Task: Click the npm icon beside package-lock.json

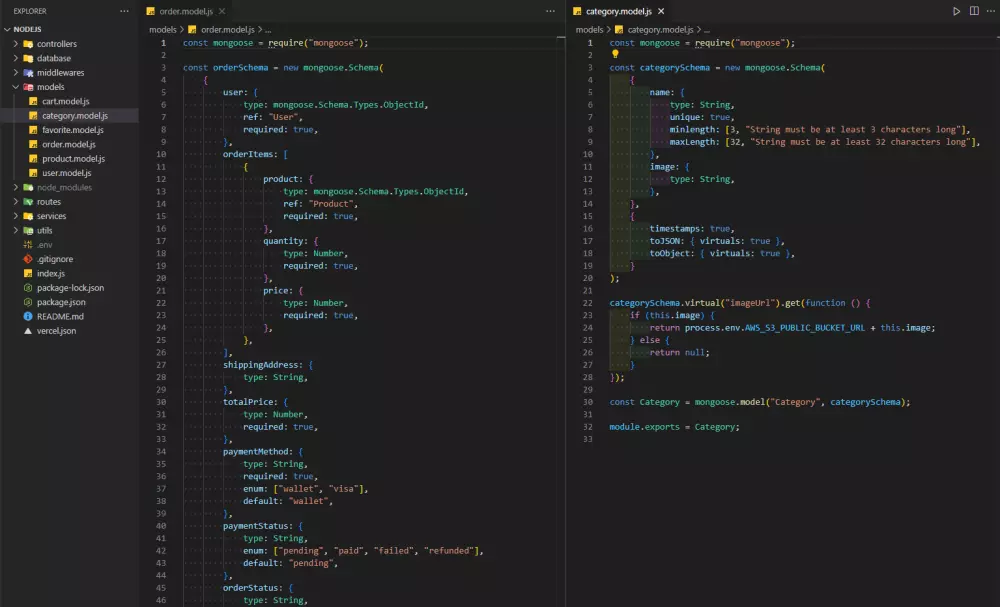Action: point(28,288)
